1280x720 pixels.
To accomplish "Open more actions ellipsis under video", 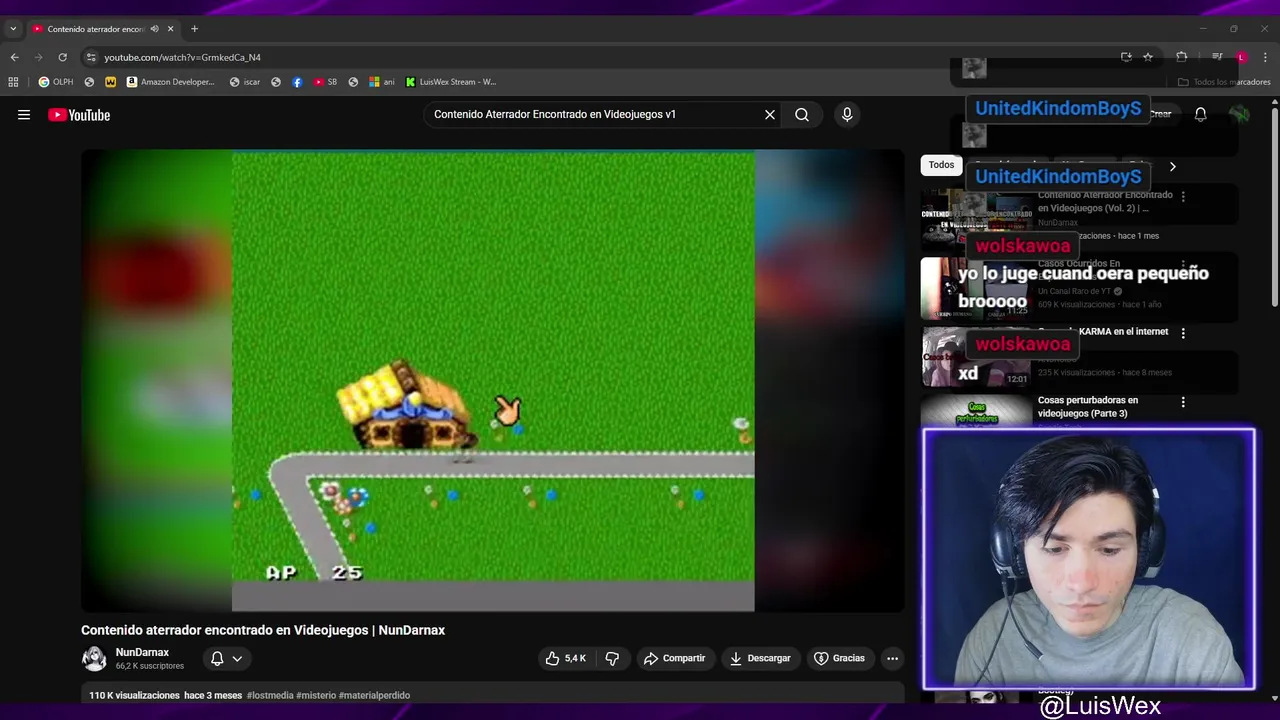I will coord(892,658).
